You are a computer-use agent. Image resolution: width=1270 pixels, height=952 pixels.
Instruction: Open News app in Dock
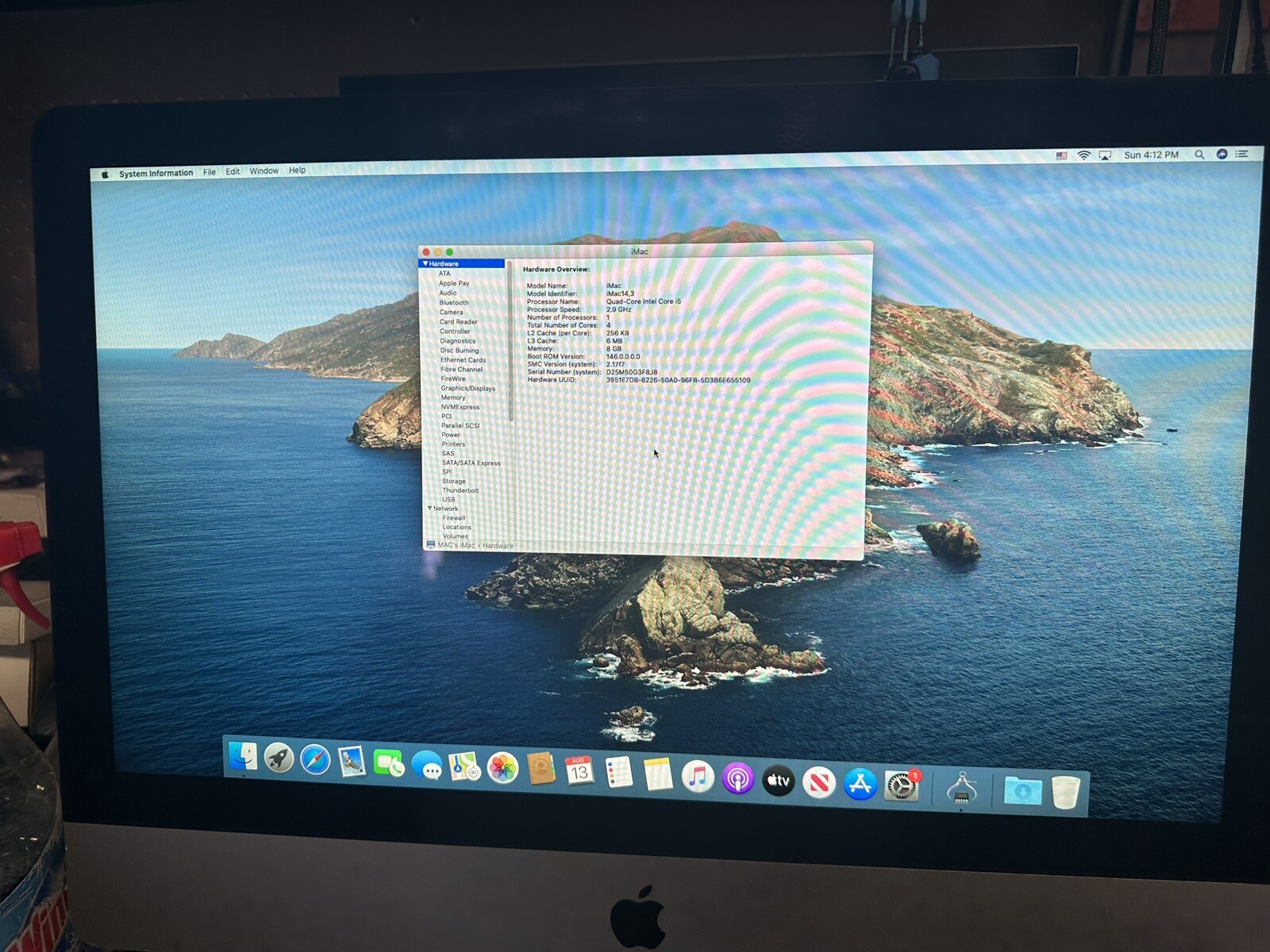[x=819, y=782]
